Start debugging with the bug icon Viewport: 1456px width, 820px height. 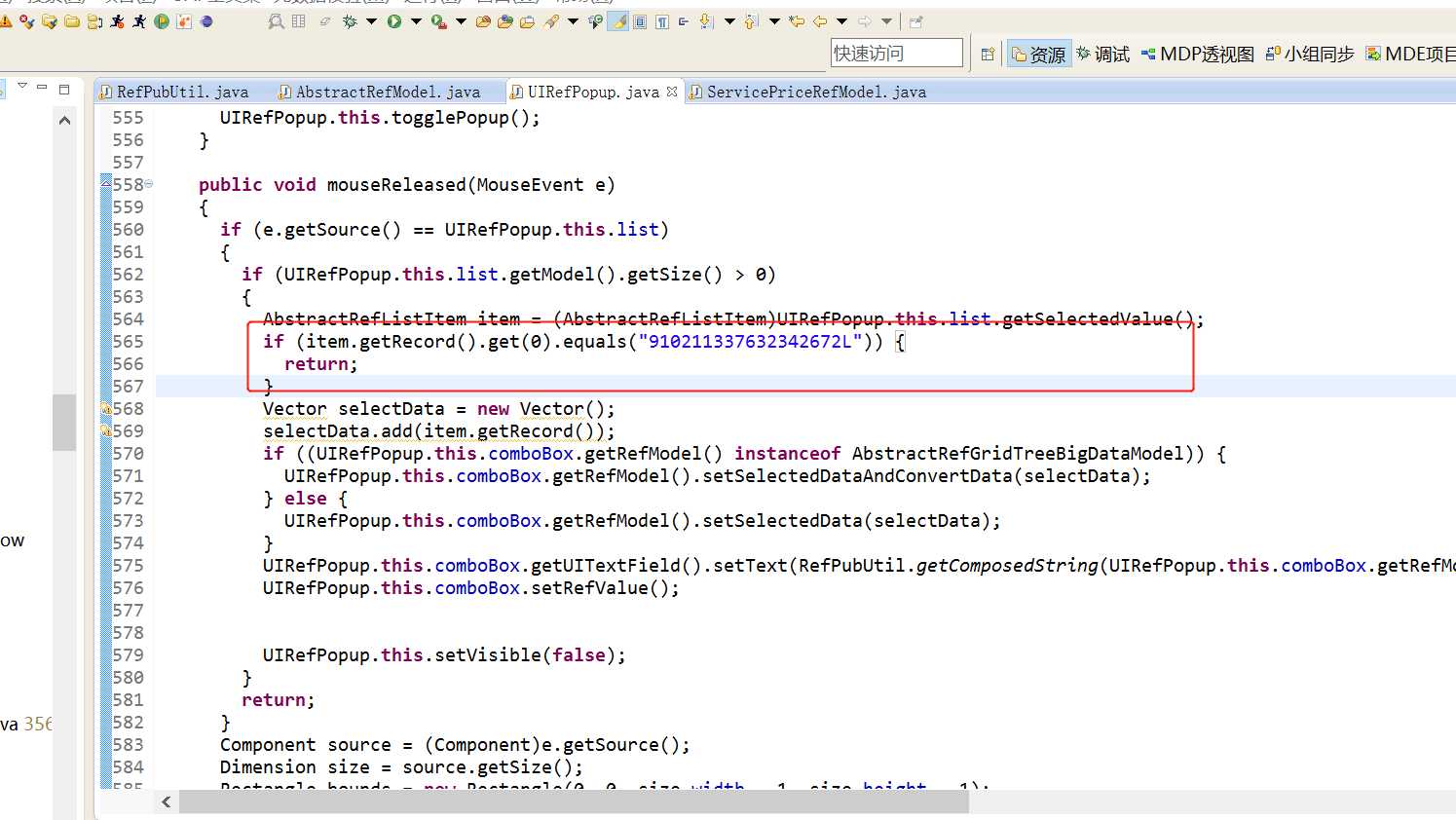click(x=350, y=21)
